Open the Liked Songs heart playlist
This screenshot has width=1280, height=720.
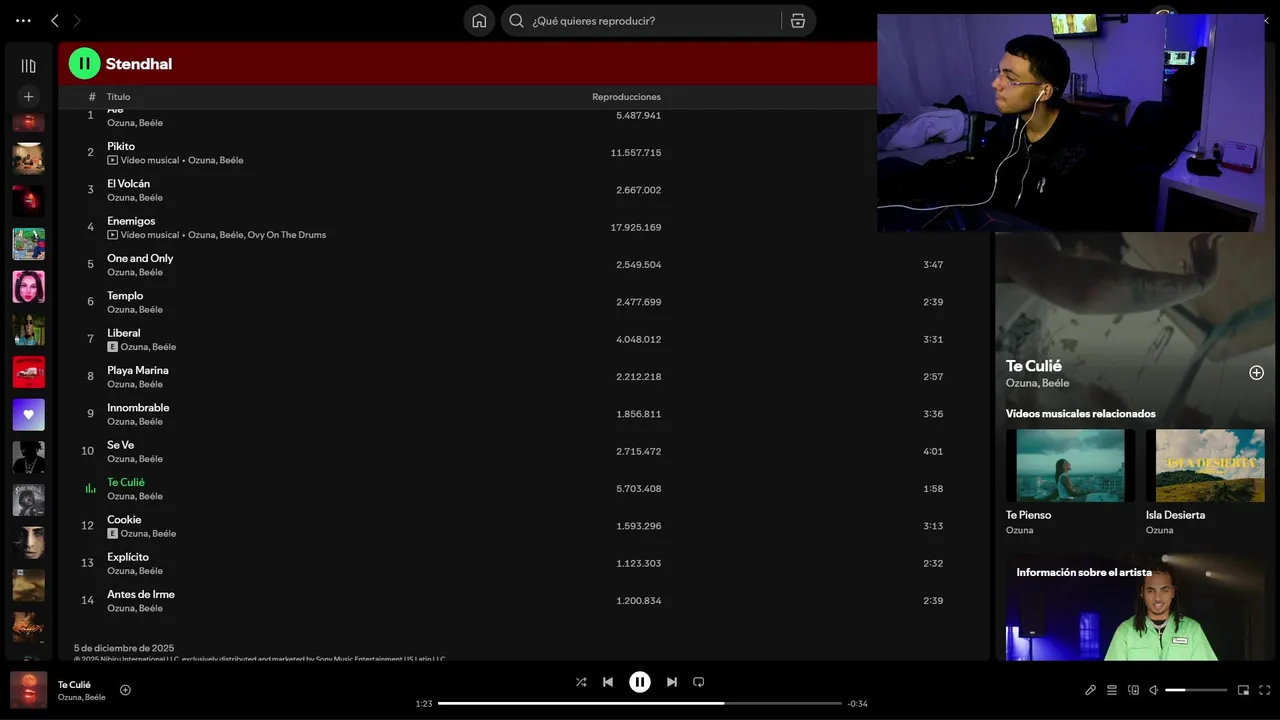(x=28, y=415)
